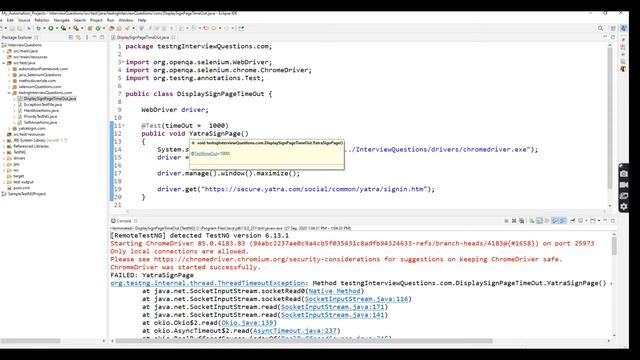Switch to the Java perspective icon
This screenshot has width=640, height=360.
(623, 28)
